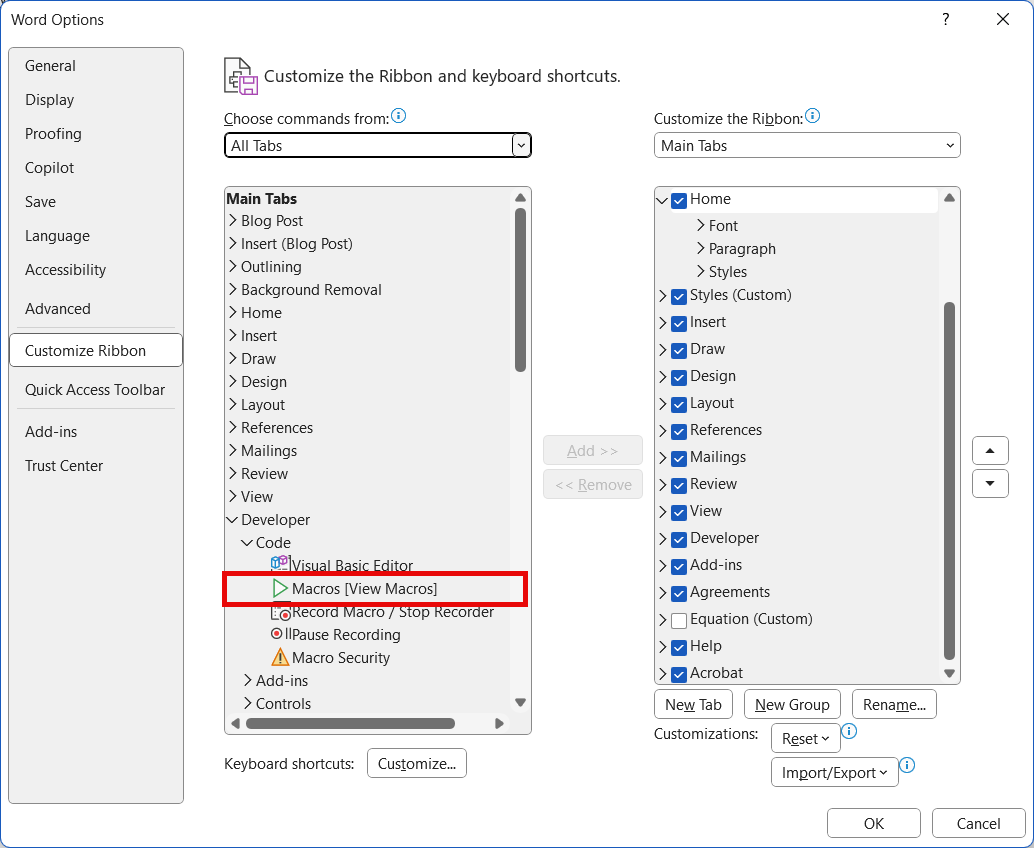Click the Record Macro icon
1034x848 pixels.
(281, 612)
